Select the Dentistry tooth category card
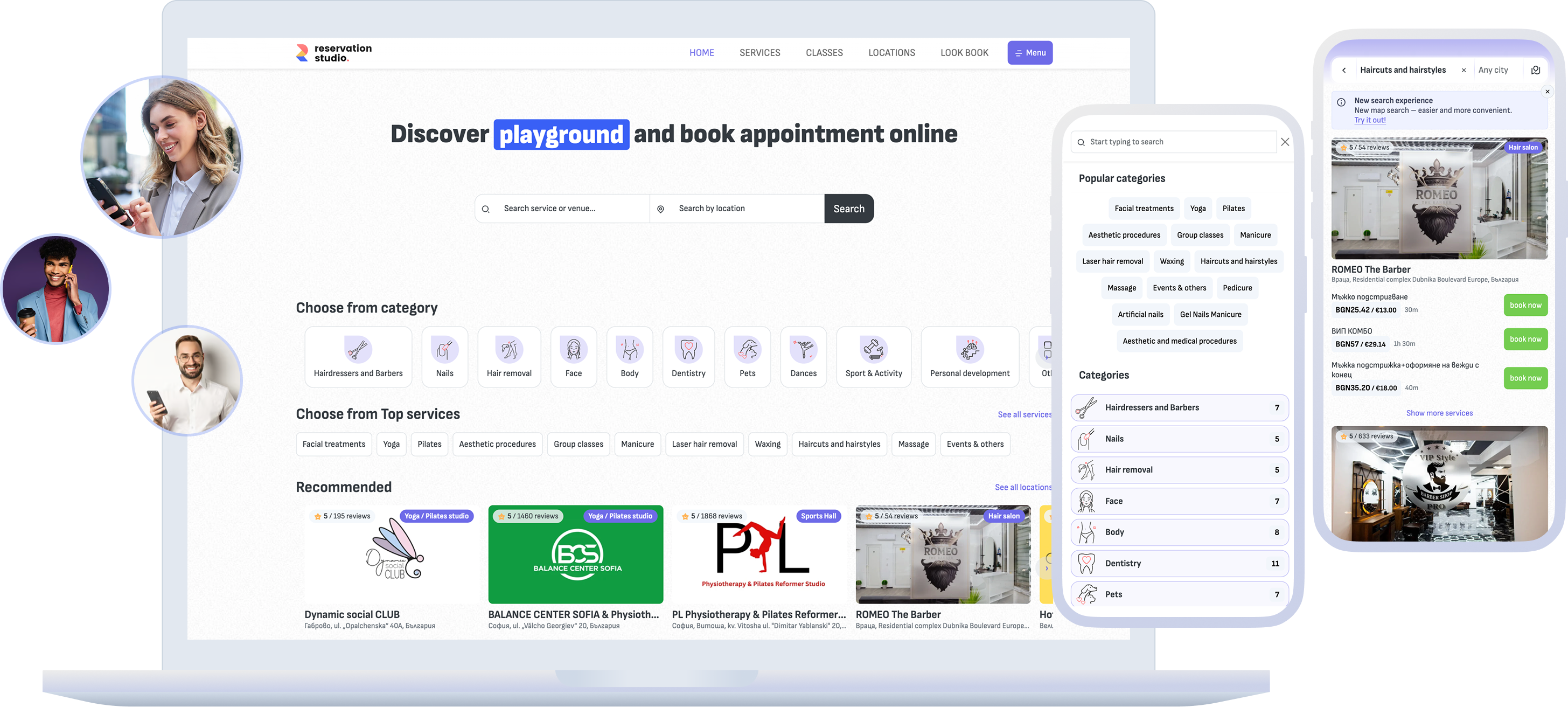1568x707 pixels. (x=688, y=357)
